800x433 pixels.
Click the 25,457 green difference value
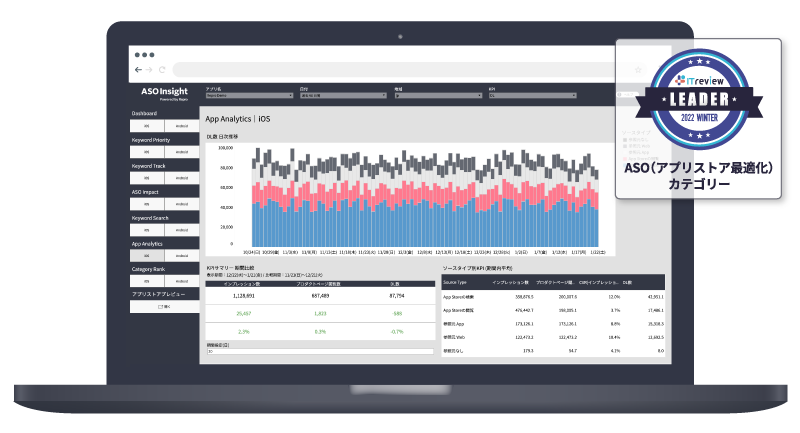point(243,314)
